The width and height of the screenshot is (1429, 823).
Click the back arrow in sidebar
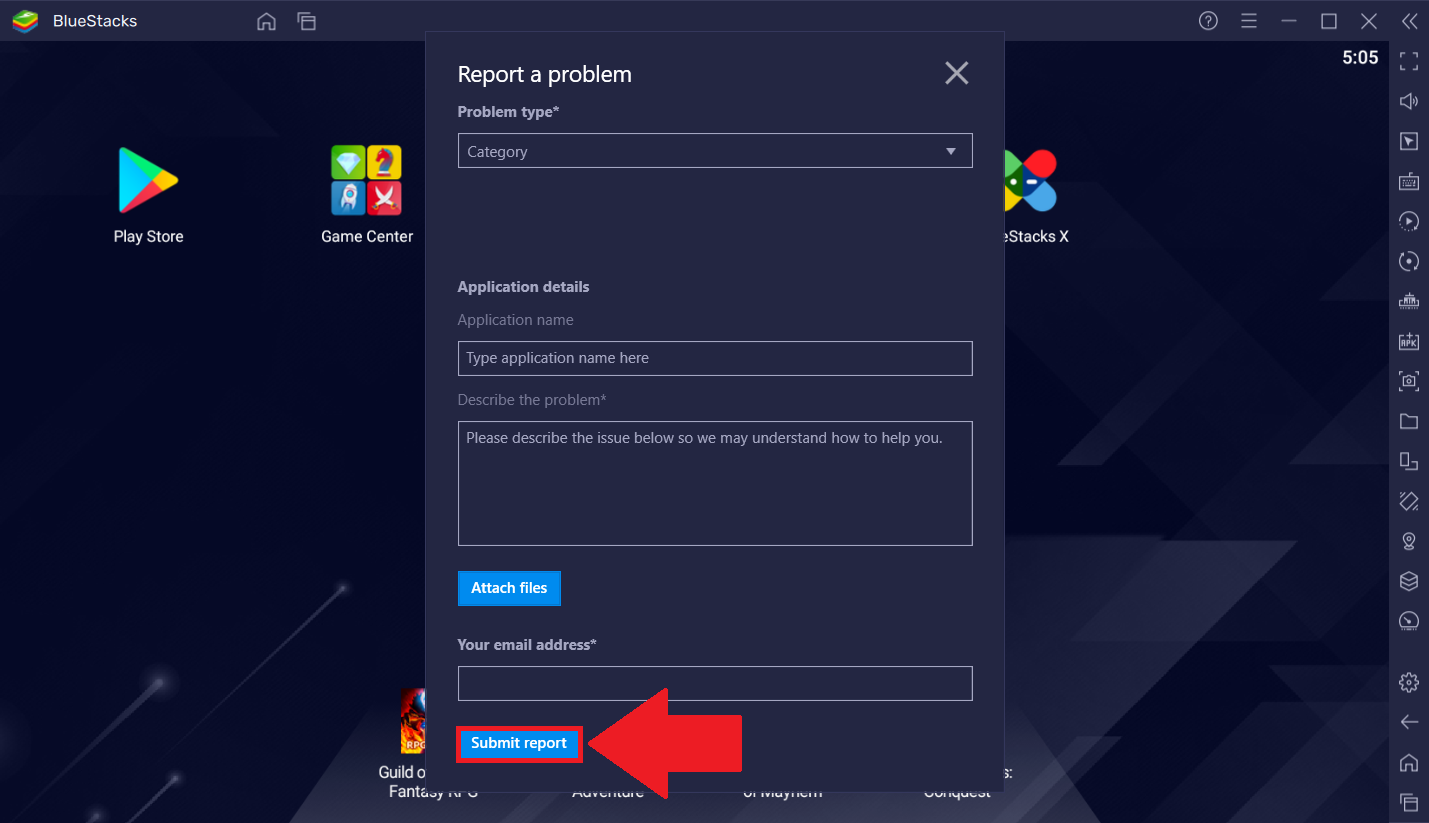tap(1409, 722)
